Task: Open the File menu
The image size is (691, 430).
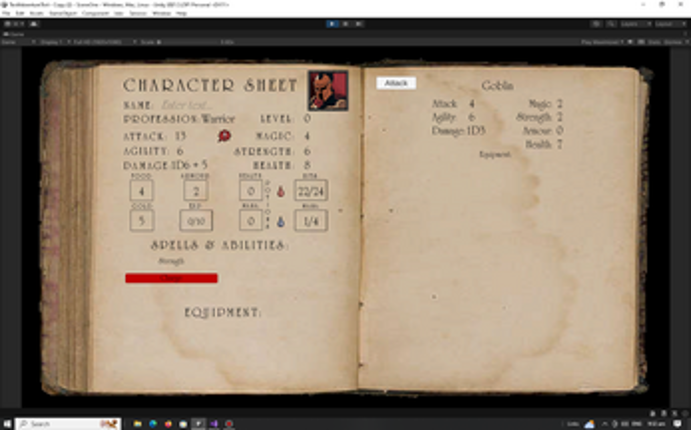Action: 6,13
